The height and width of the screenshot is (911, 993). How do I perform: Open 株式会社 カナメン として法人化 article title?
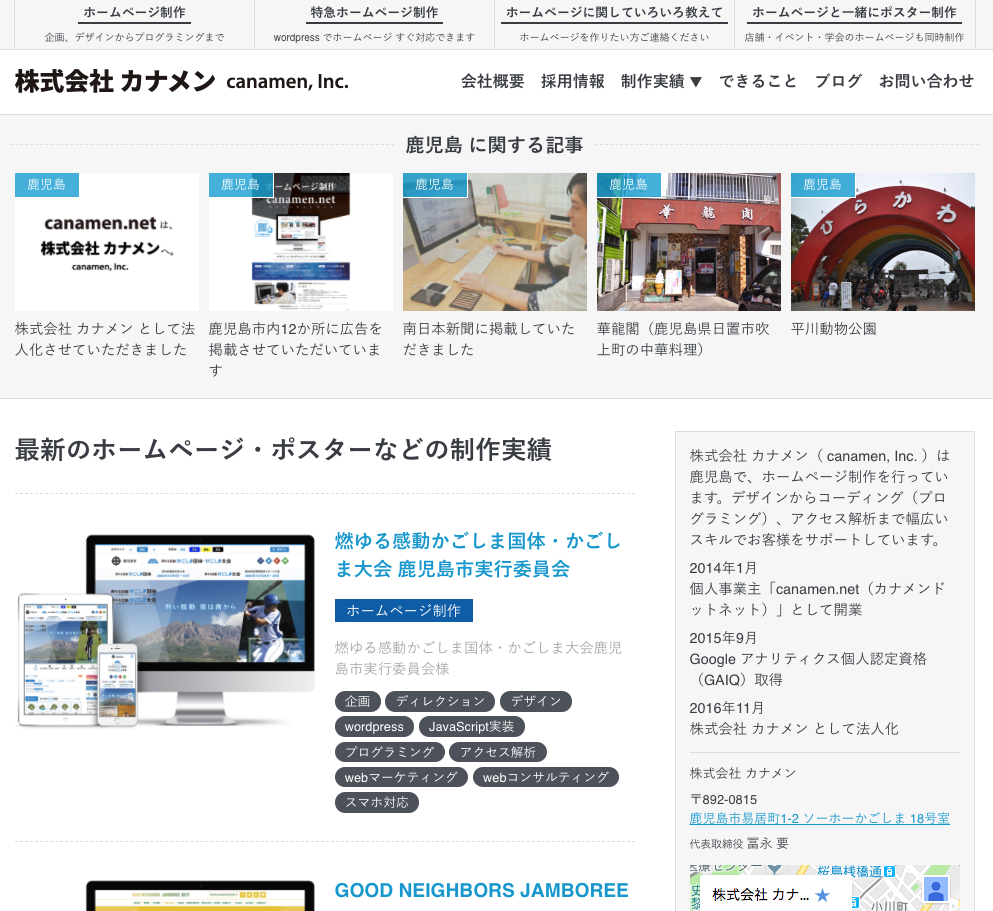coord(105,339)
